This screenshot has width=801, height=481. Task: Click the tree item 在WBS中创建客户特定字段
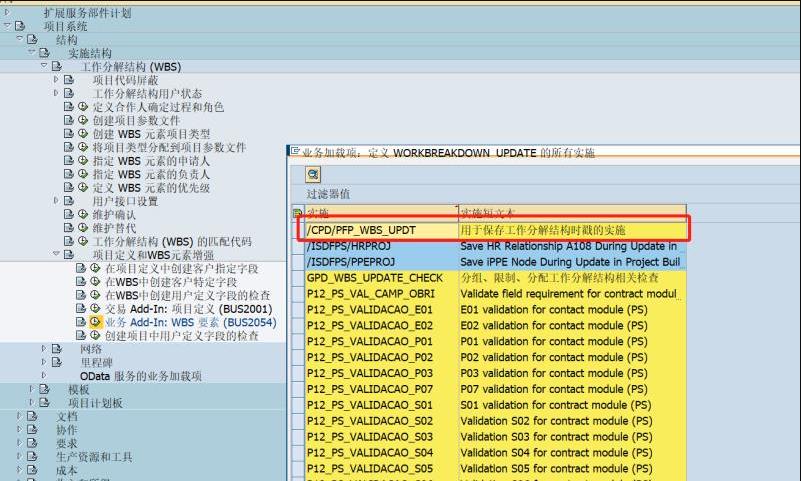(x=171, y=282)
